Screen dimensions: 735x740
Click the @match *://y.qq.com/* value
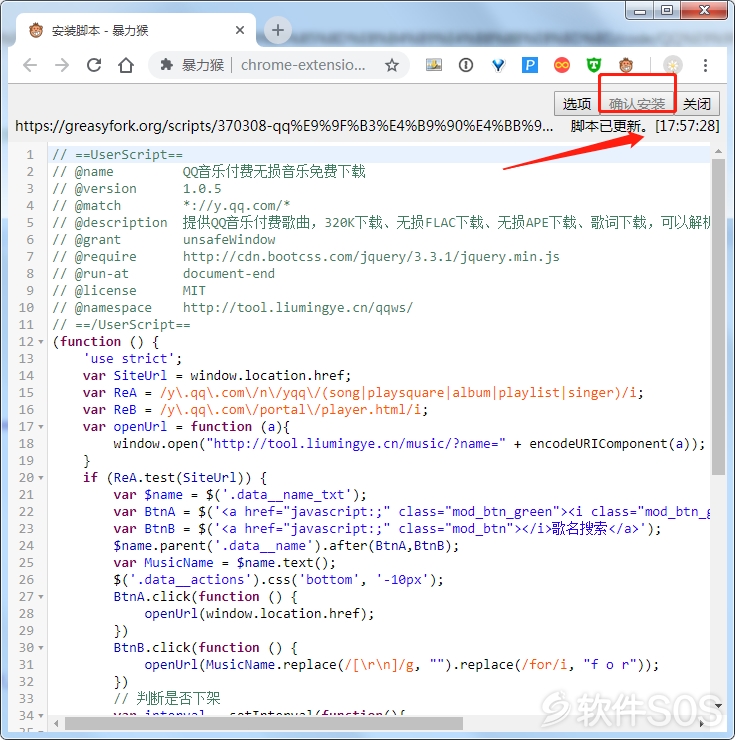236,206
